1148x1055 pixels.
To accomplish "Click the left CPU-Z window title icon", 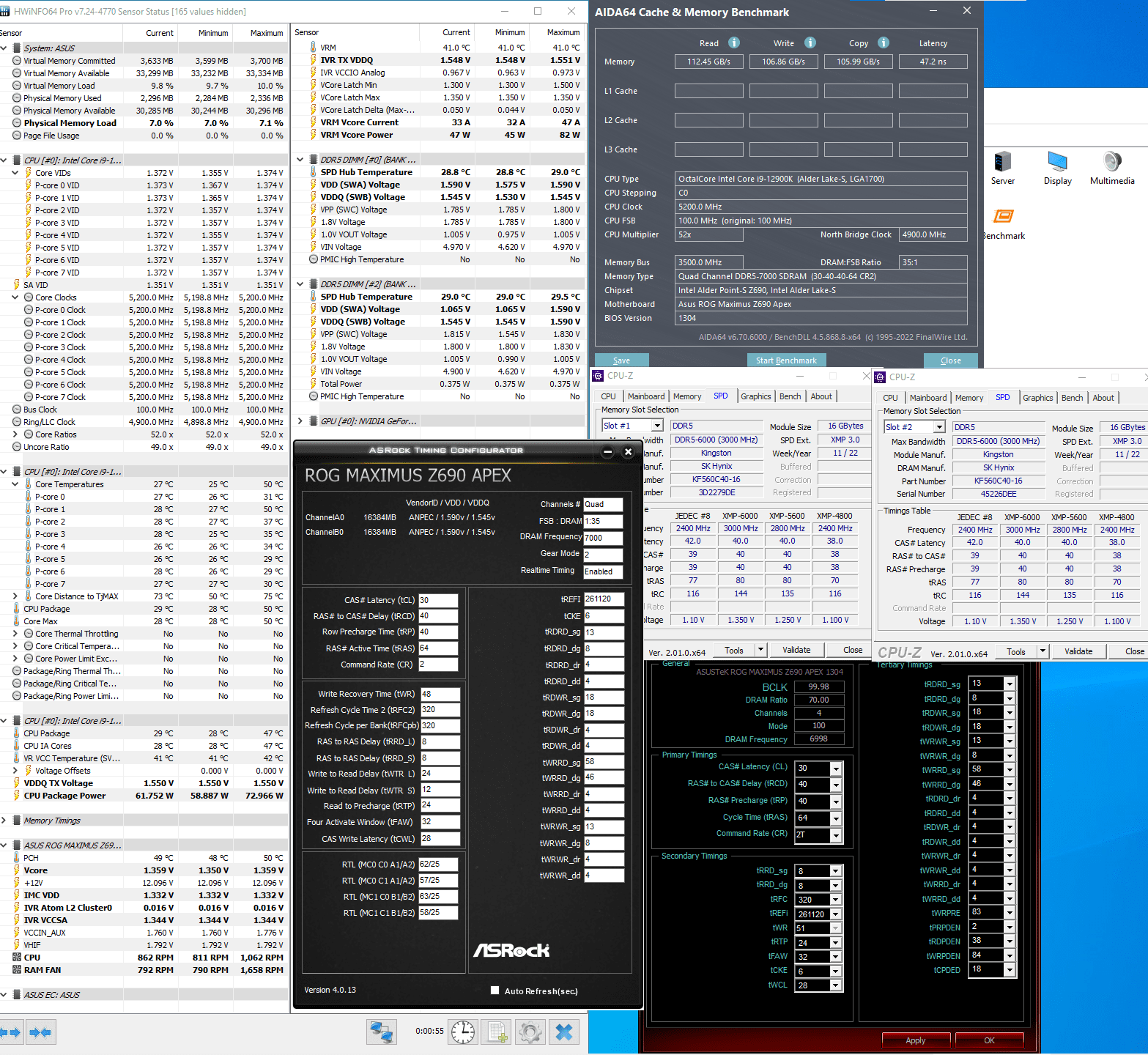I will (x=599, y=376).
